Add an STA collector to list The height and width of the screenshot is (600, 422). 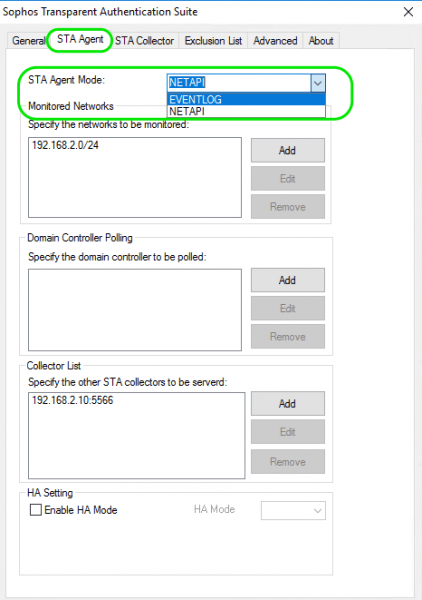(x=288, y=403)
